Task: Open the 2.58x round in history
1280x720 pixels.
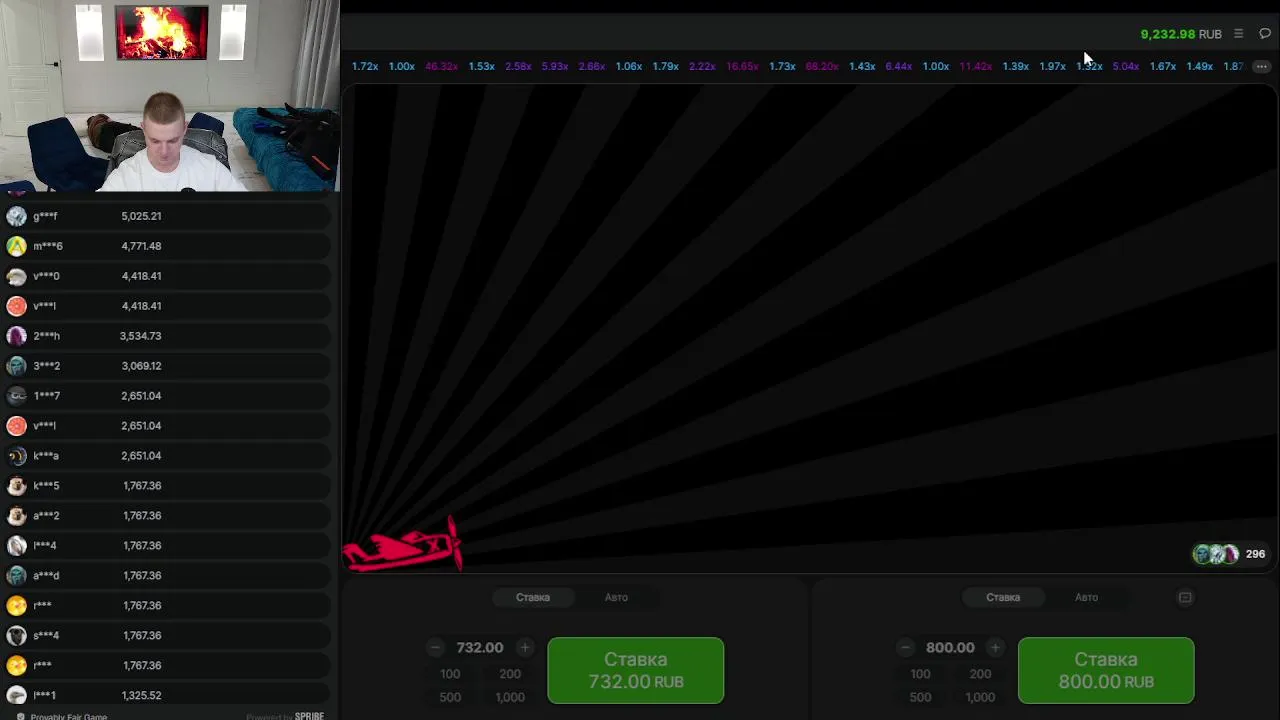Action: coord(518,66)
